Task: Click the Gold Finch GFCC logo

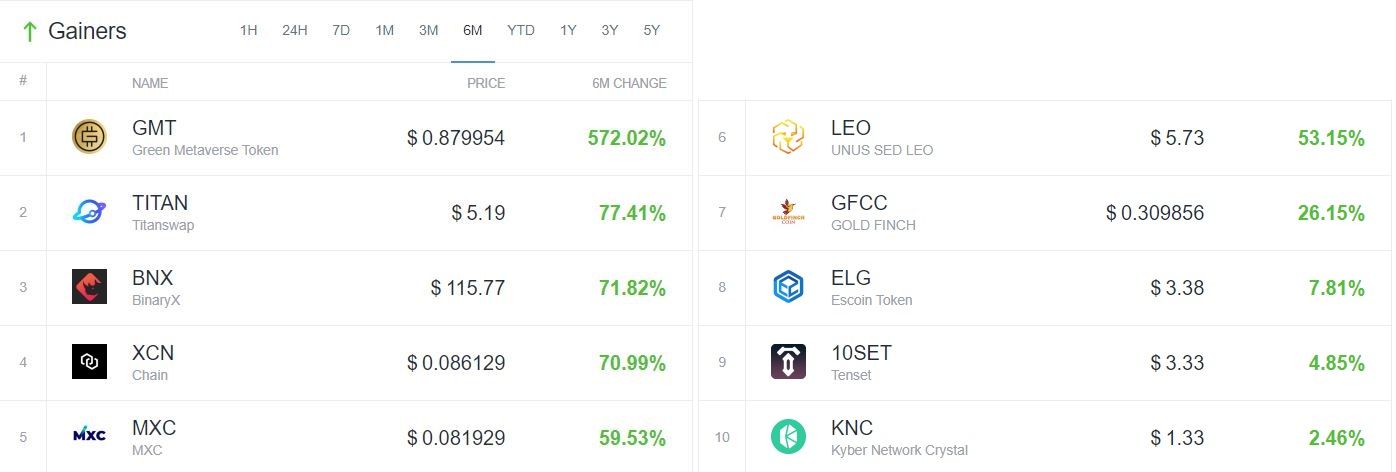Action: tap(788, 212)
